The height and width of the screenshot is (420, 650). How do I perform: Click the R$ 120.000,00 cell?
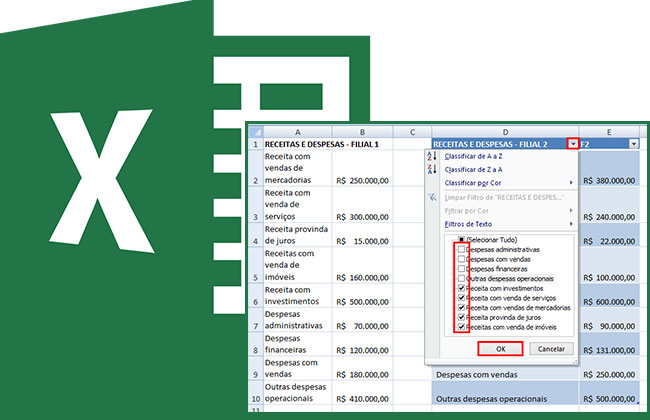point(362,344)
